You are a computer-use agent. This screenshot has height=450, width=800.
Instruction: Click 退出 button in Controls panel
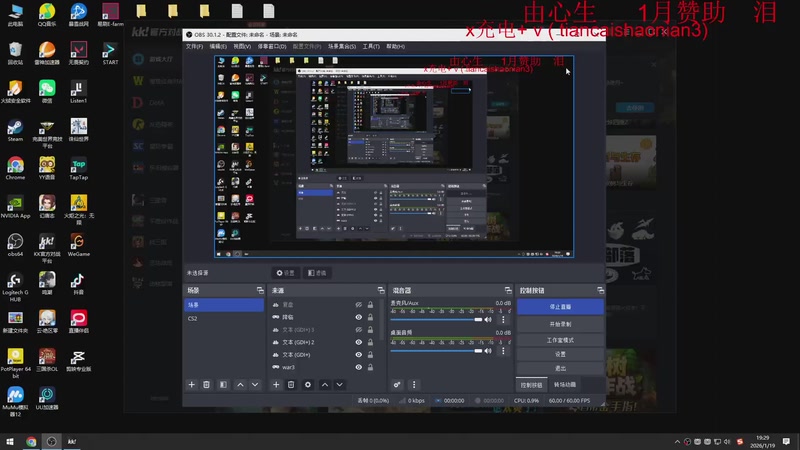pyautogui.click(x=560, y=368)
